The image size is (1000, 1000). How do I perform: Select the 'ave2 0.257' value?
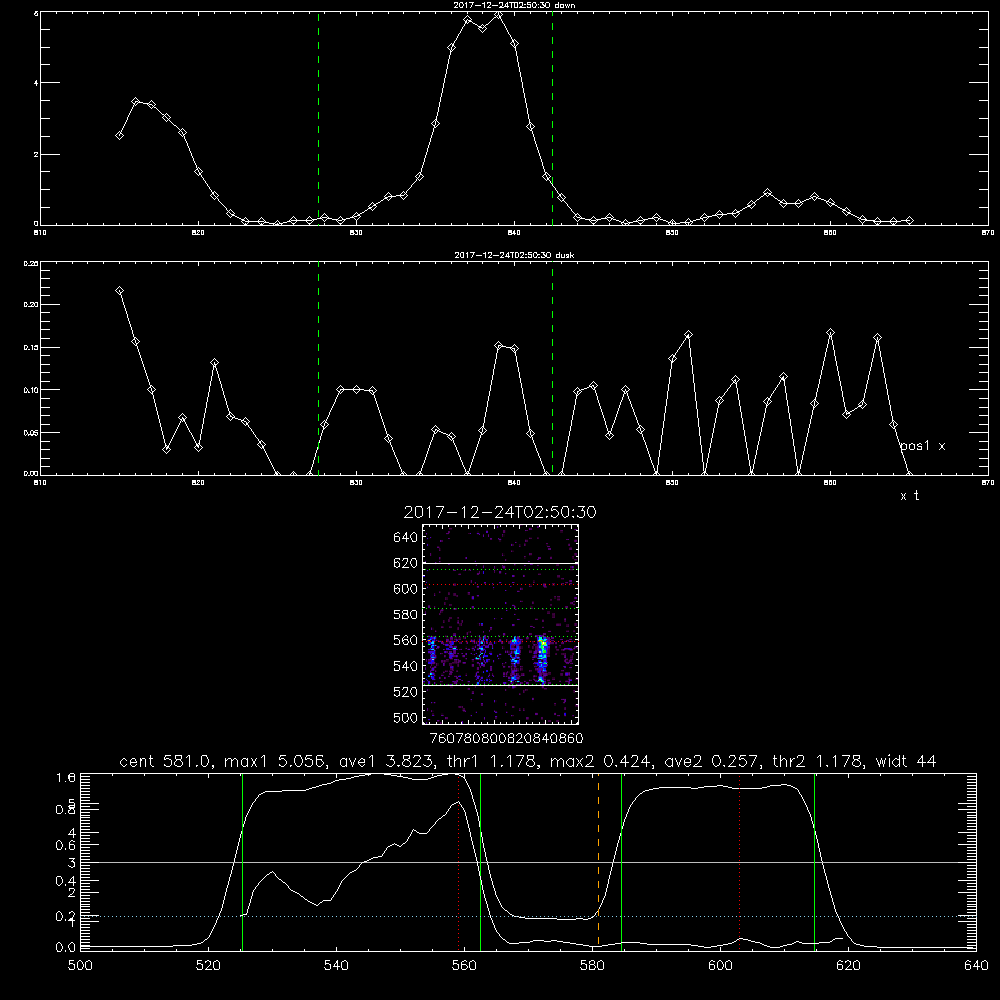(711, 761)
